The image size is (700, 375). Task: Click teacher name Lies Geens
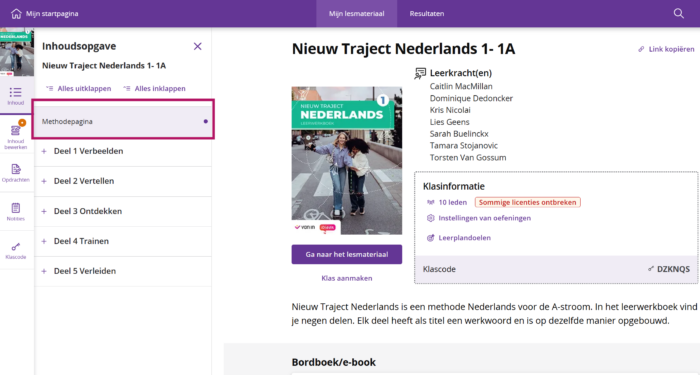tap(450, 122)
